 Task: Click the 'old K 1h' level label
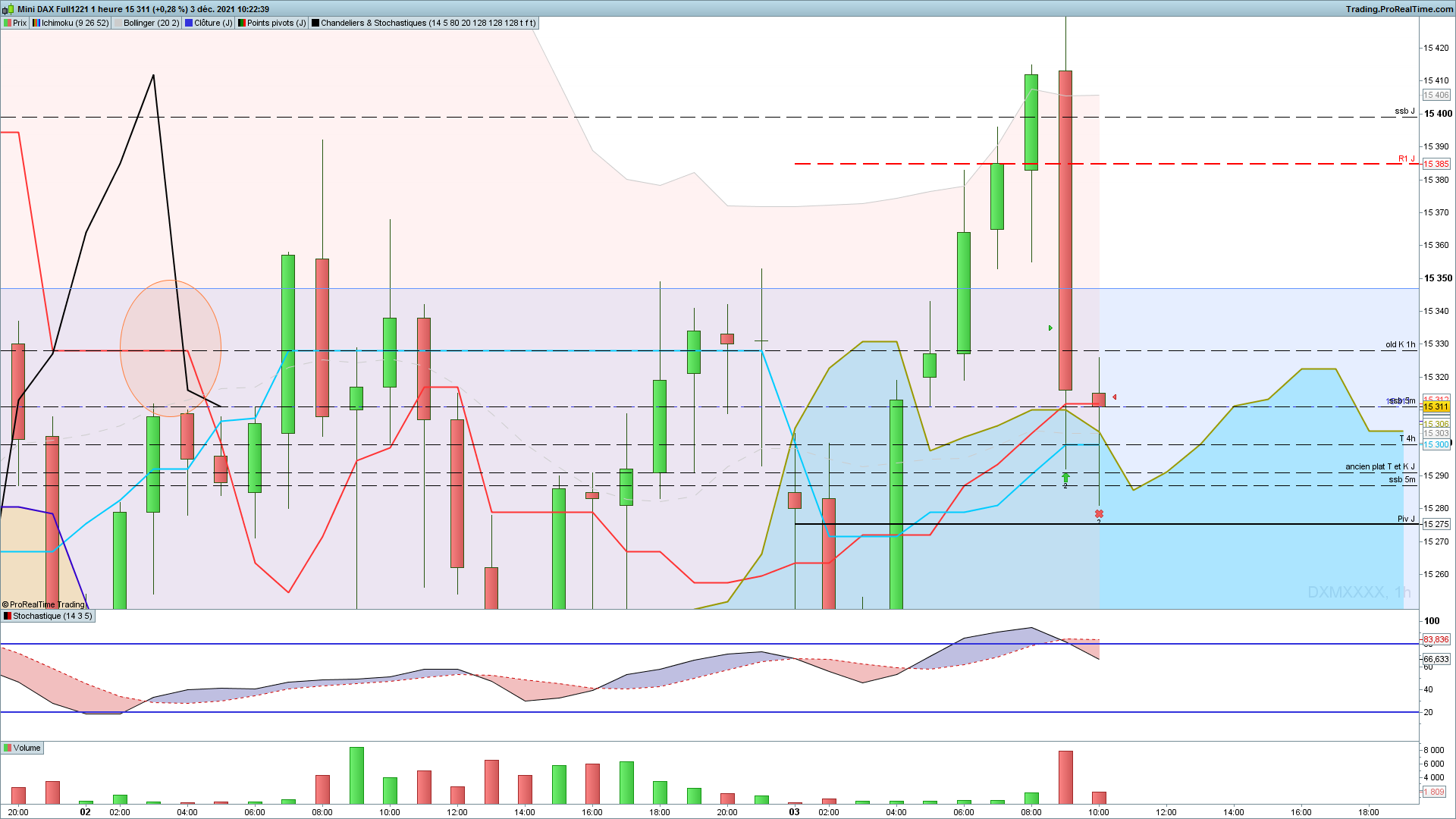pyautogui.click(x=1400, y=345)
